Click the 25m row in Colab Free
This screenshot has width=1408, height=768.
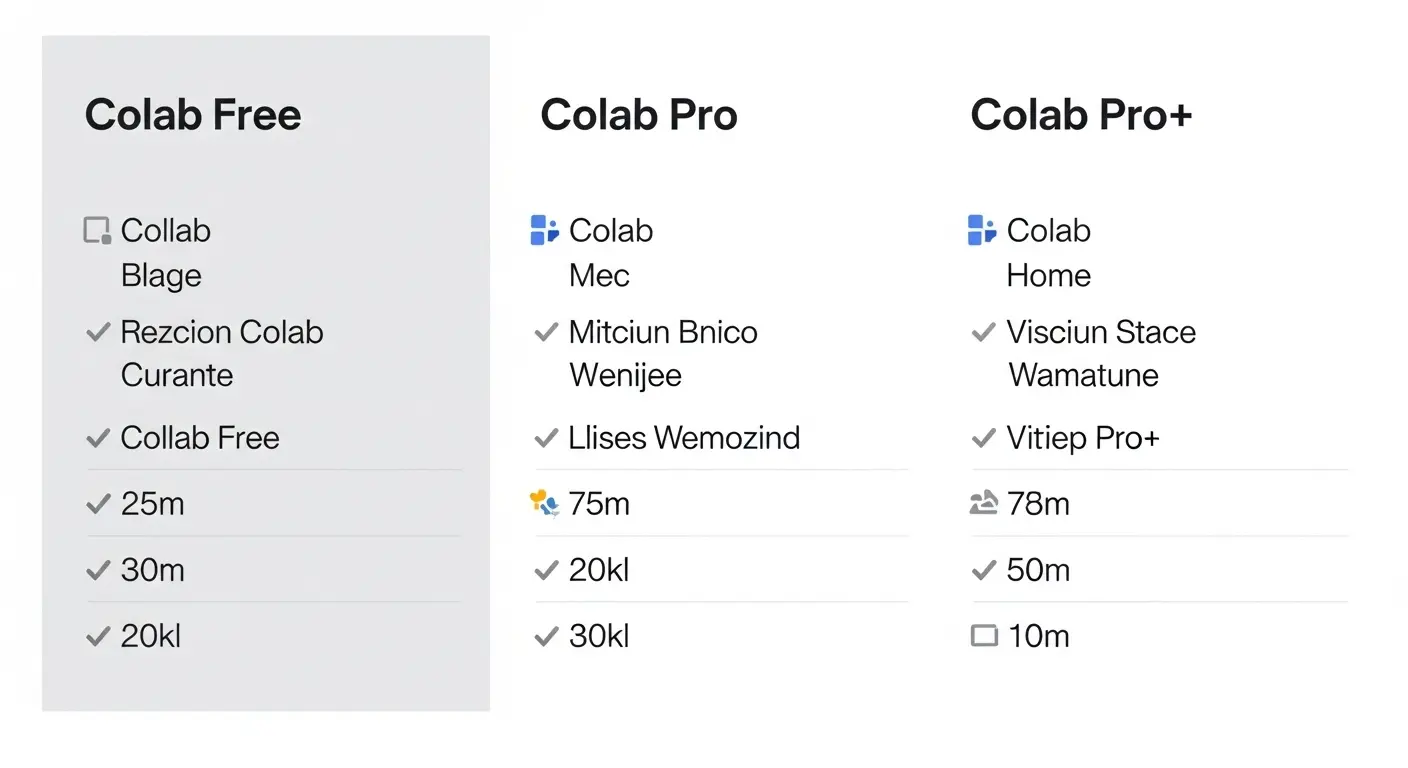(x=152, y=504)
